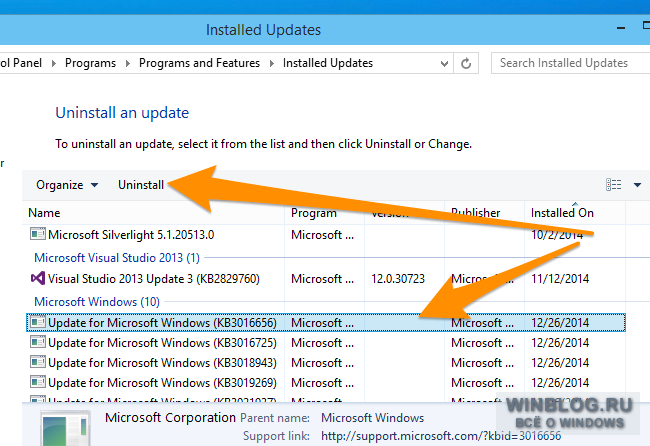Click the Uninstall an update heading
650x446 pixels.
(122, 113)
